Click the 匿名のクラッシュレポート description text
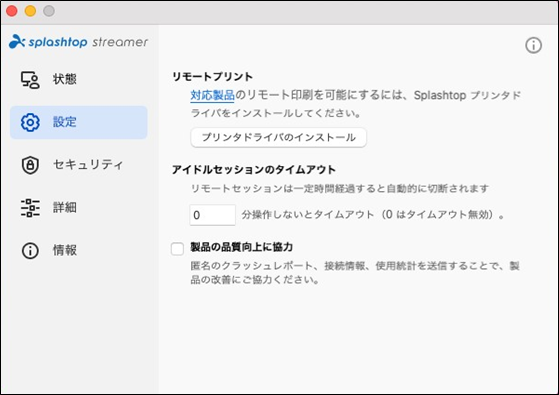The image size is (559, 395). click(x=355, y=273)
